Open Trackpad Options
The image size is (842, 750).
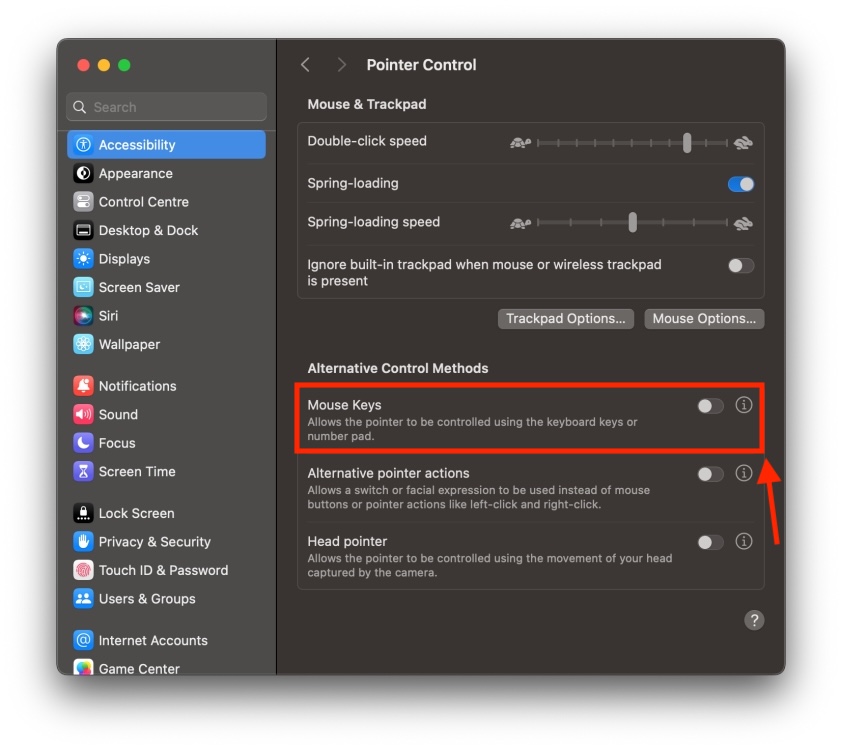point(565,318)
